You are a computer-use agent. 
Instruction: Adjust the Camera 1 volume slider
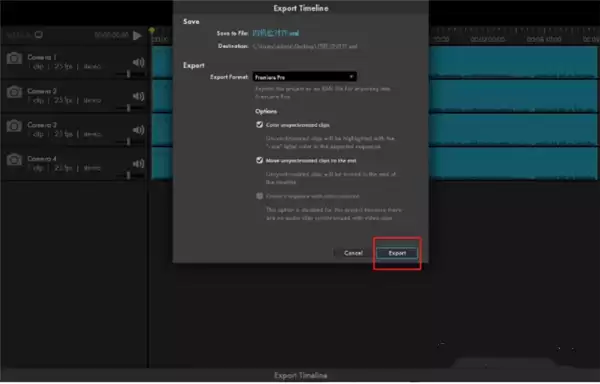[x=129, y=74]
